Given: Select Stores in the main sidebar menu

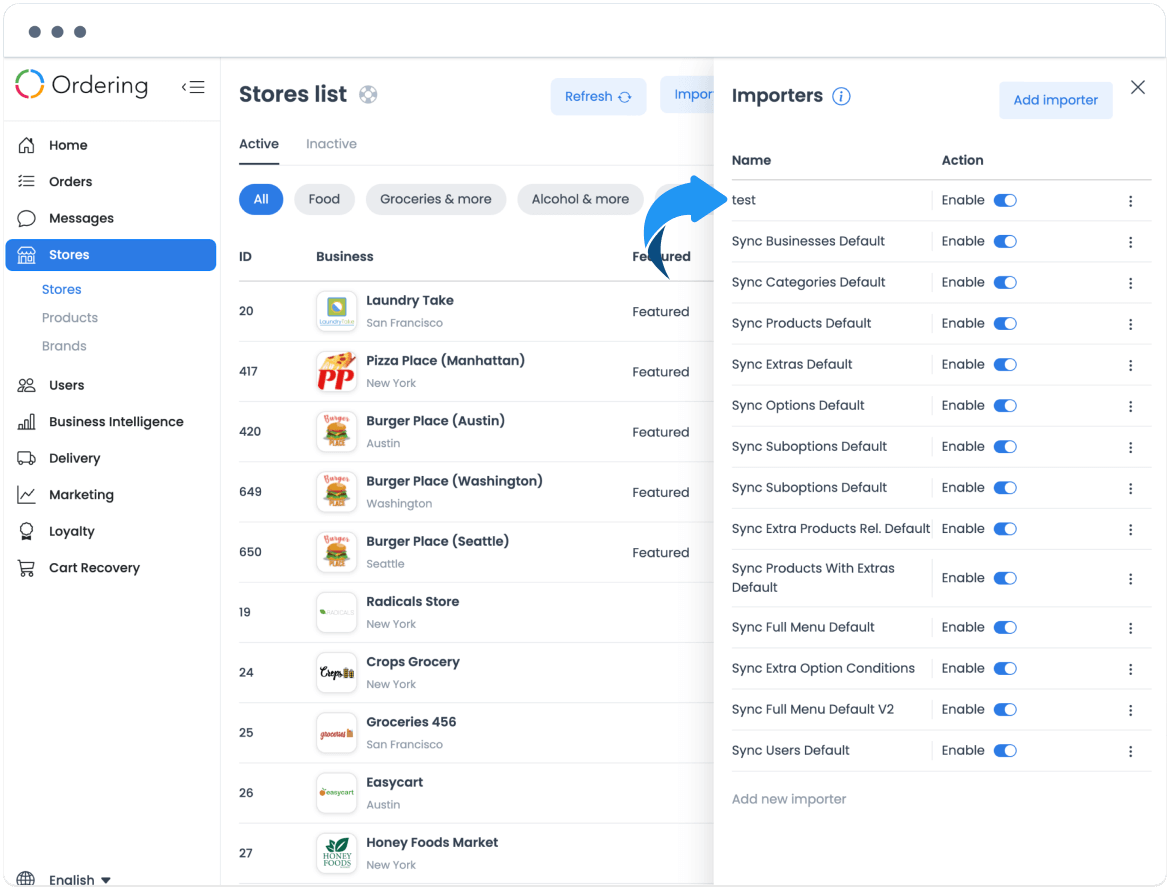Looking at the screenshot, I should click(110, 254).
